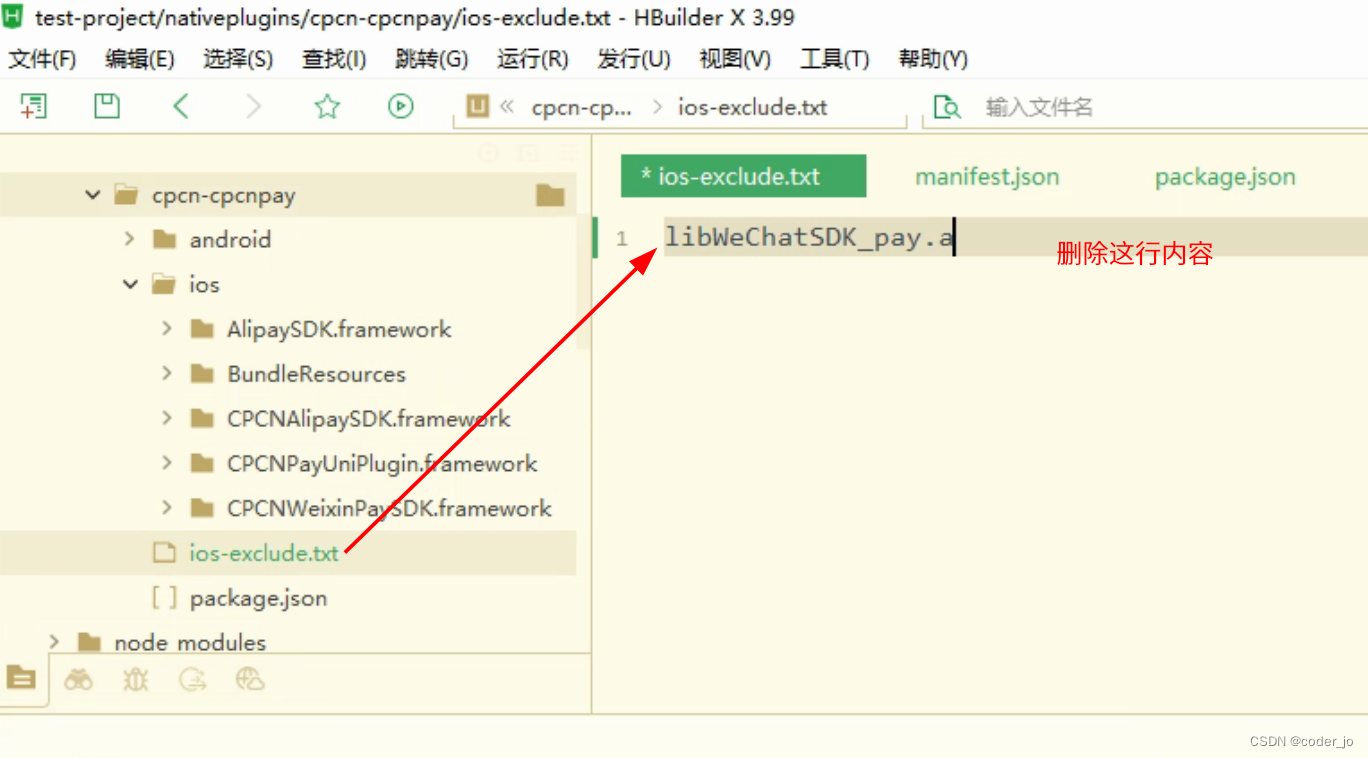Viewport: 1368px width, 758px height.
Task: Switch to the ios-exclude.txt editor tab
Action: [x=743, y=177]
